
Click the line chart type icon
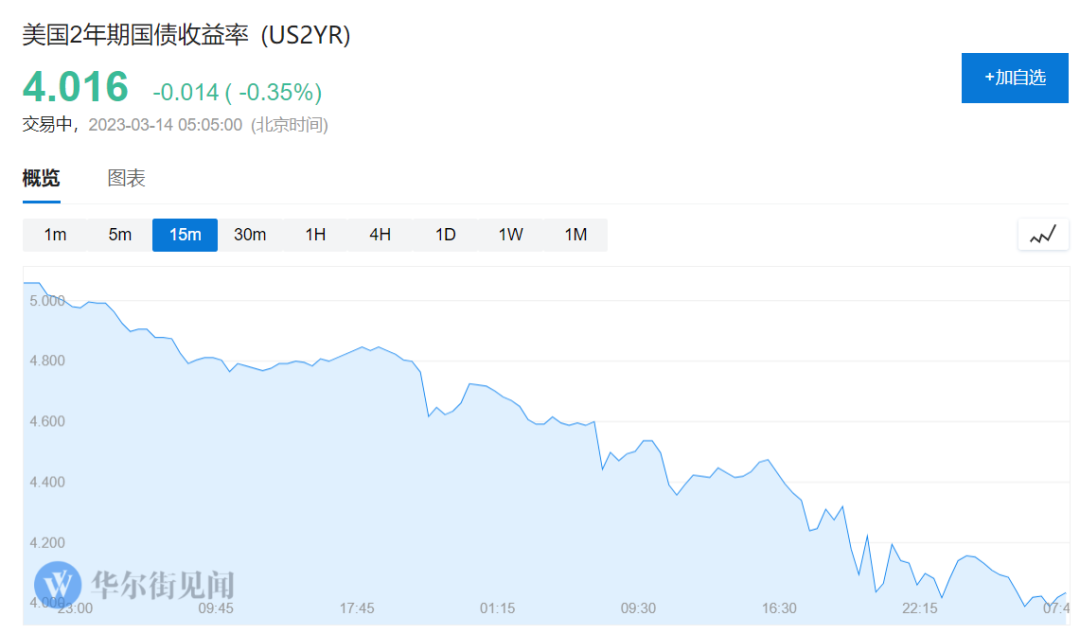(1043, 235)
